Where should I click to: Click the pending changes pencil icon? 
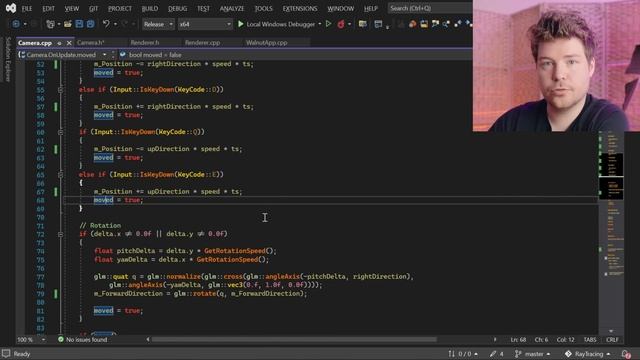(493, 354)
